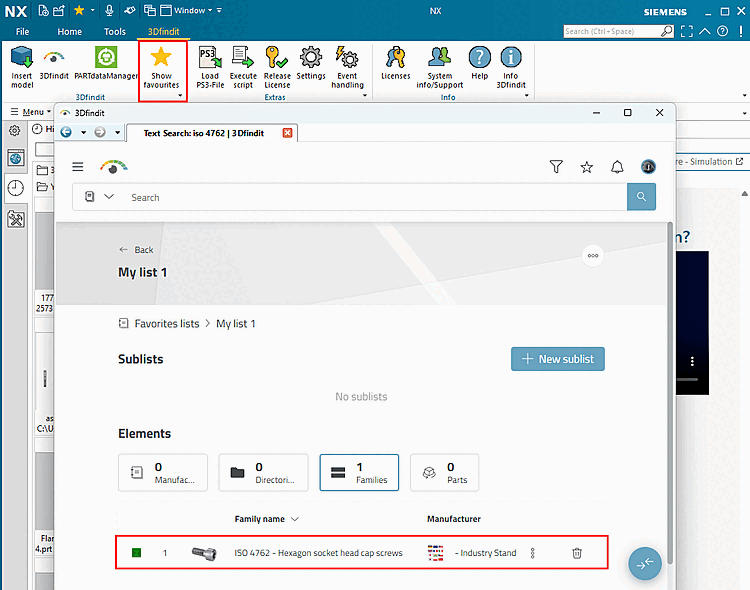Click Load PS3-File
Screen dimensions: 750x590
210,67
